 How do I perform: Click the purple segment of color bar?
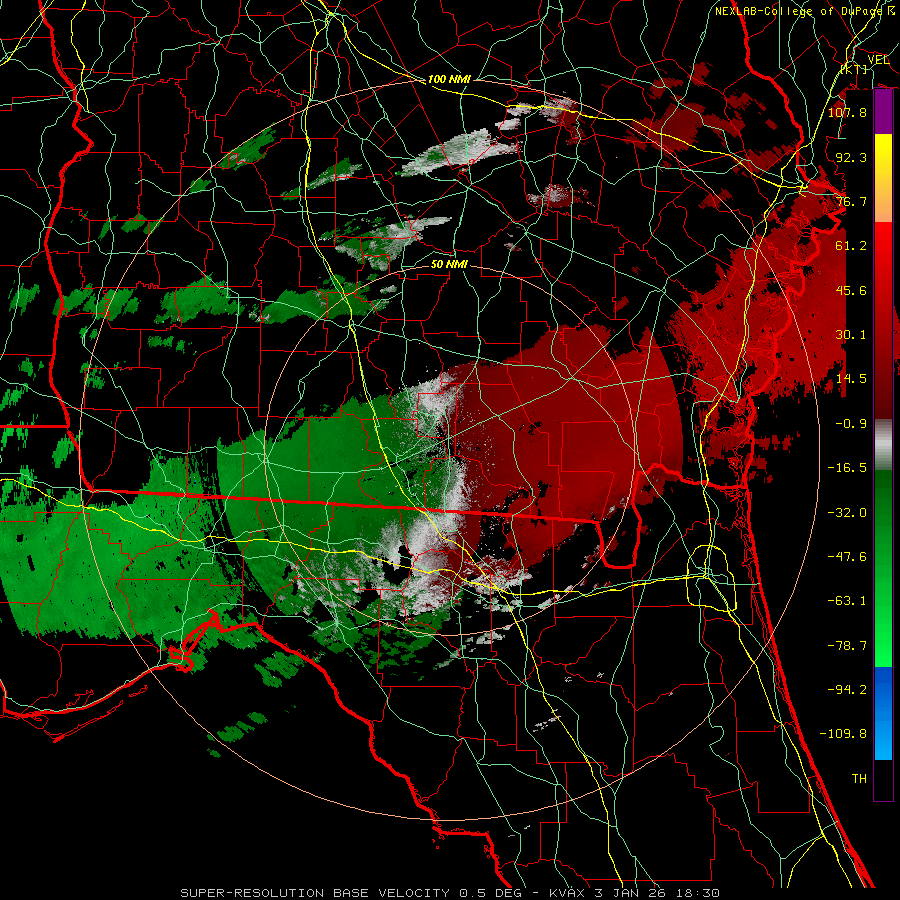pyautogui.click(x=883, y=111)
